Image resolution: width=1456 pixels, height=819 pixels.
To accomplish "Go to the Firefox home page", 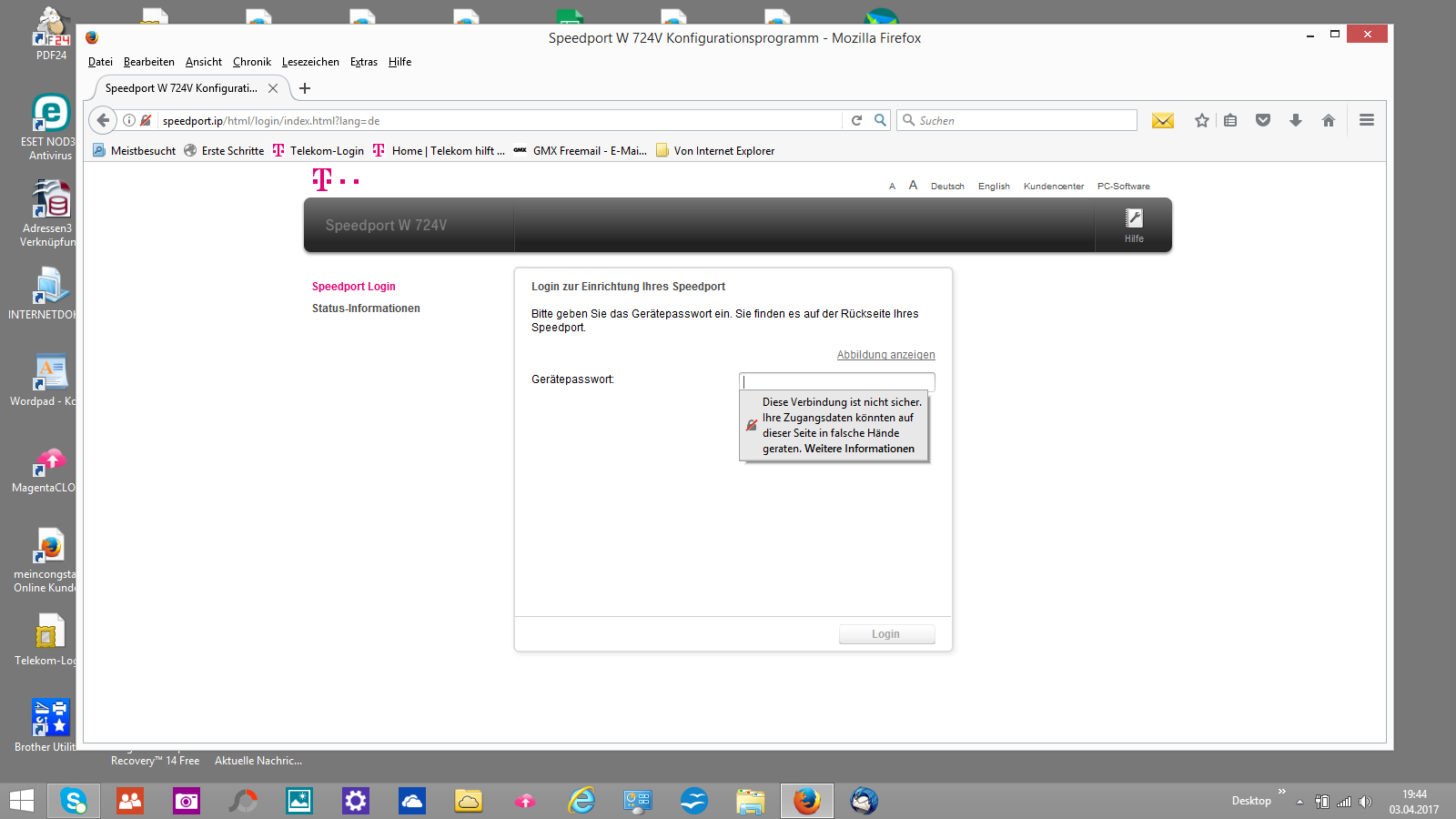I will point(1329,120).
